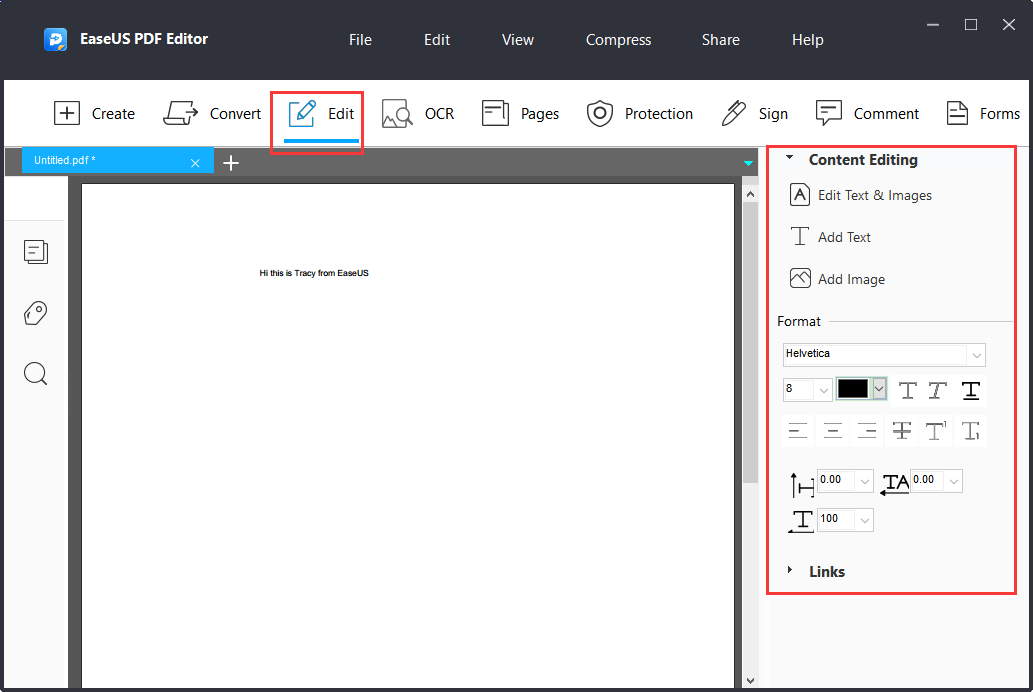Click the document scrollbar up arrow
The width and height of the screenshot is (1033, 692).
[x=750, y=194]
